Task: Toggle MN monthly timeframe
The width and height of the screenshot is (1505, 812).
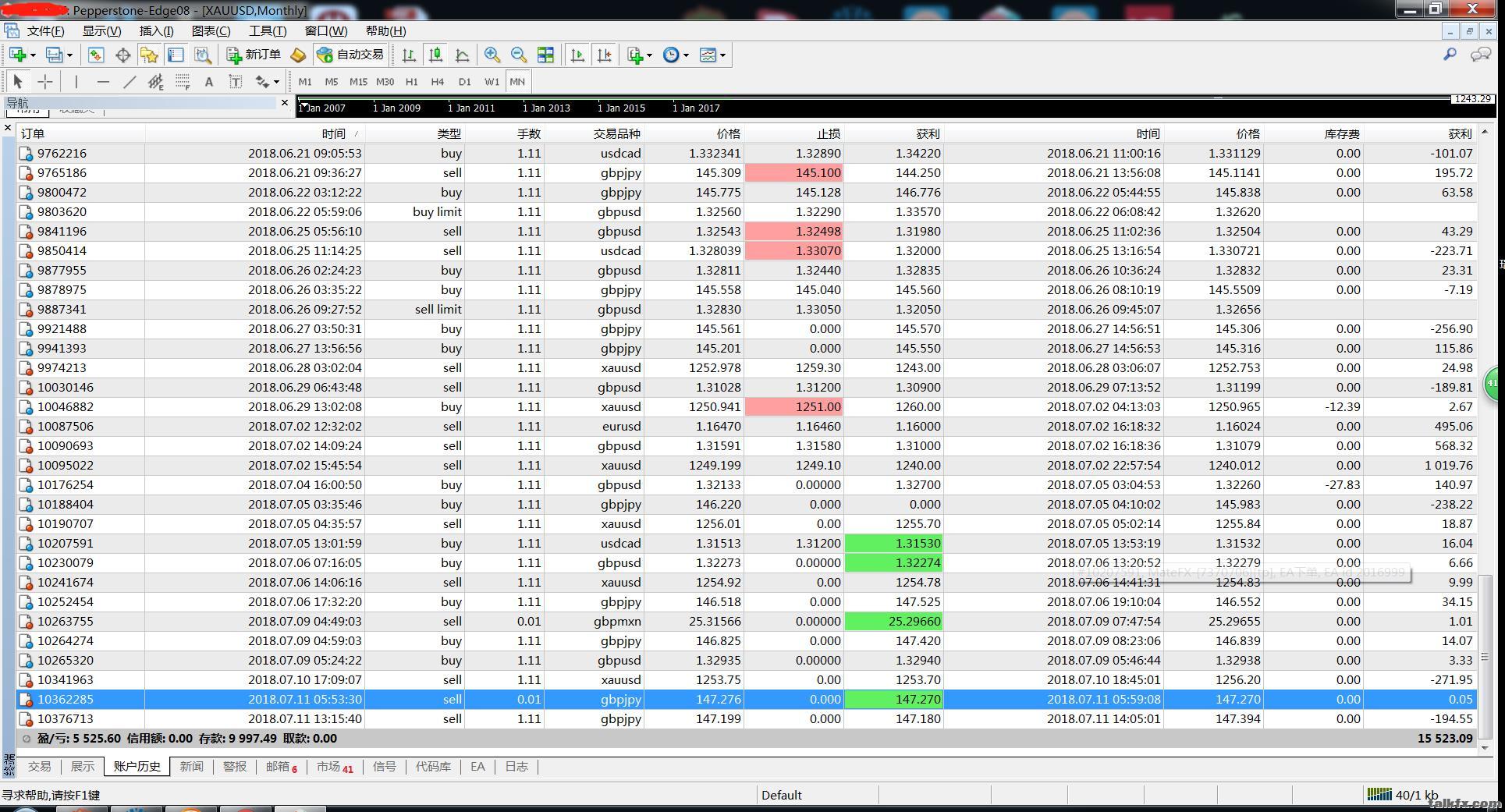Action: (517, 81)
